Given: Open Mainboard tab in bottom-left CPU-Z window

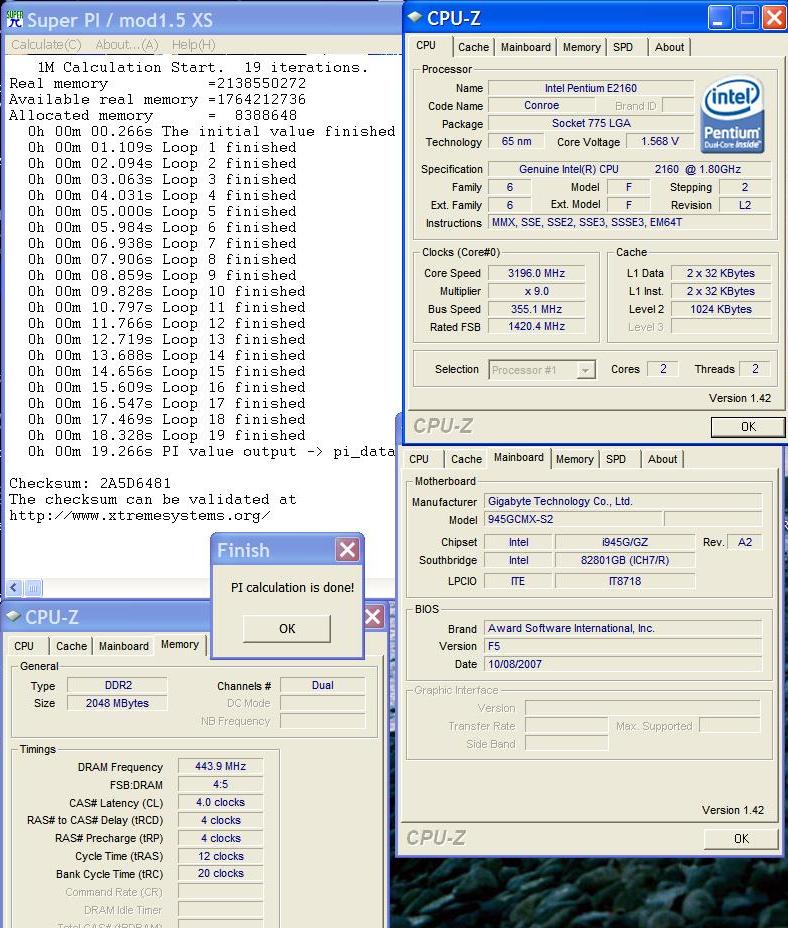Looking at the screenshot, I should [x=124, y=646].
